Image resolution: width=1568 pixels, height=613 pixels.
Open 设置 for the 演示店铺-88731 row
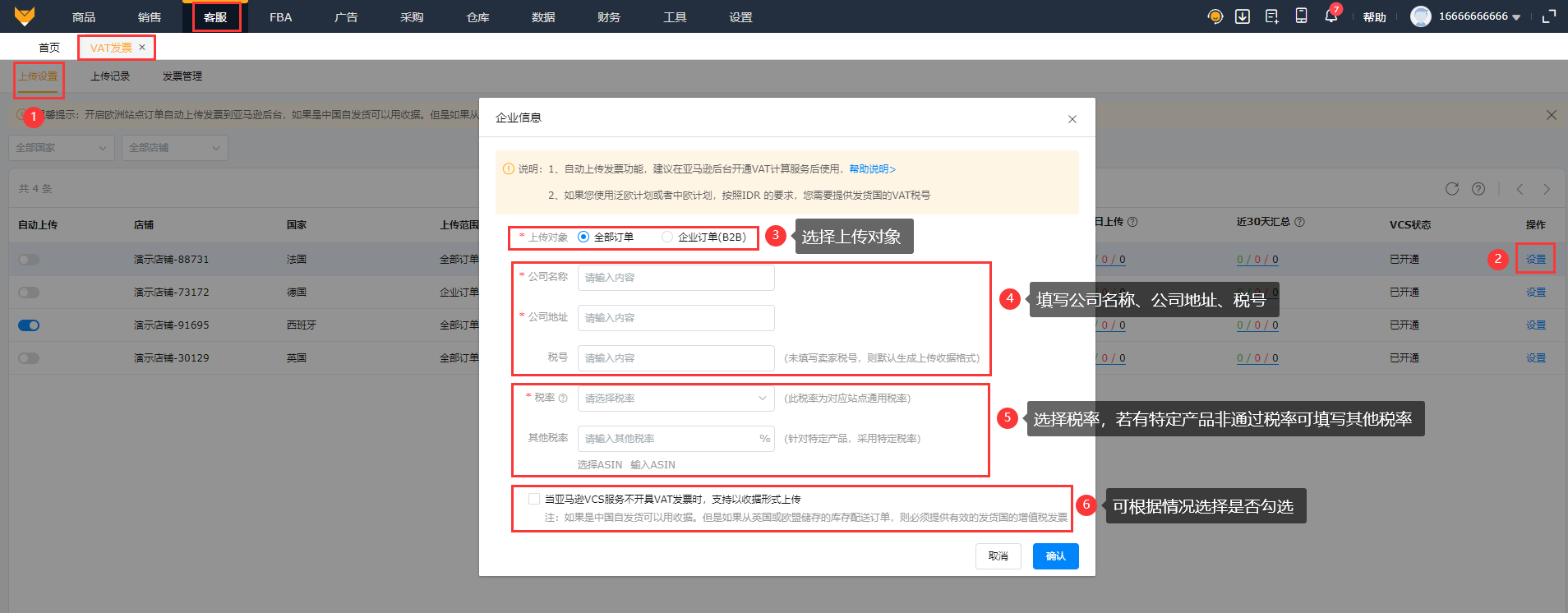point(1536,260)
